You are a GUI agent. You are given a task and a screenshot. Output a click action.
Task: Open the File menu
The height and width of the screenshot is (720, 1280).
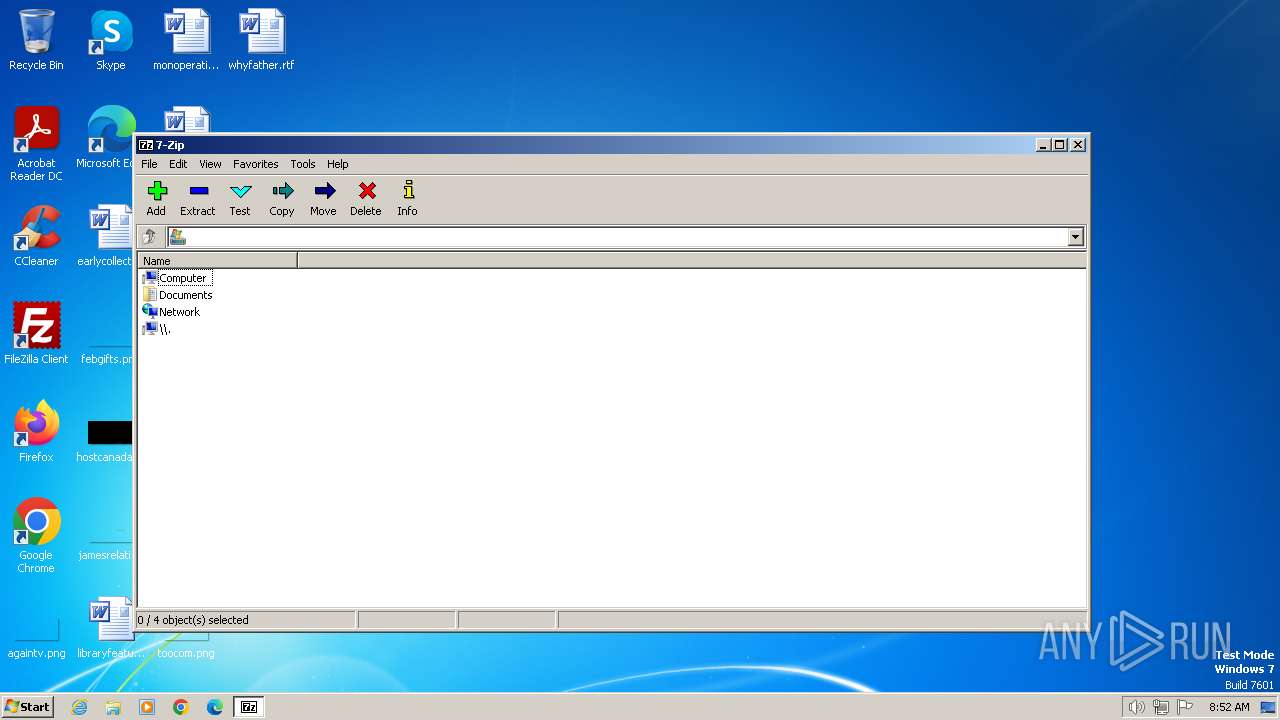149,164
